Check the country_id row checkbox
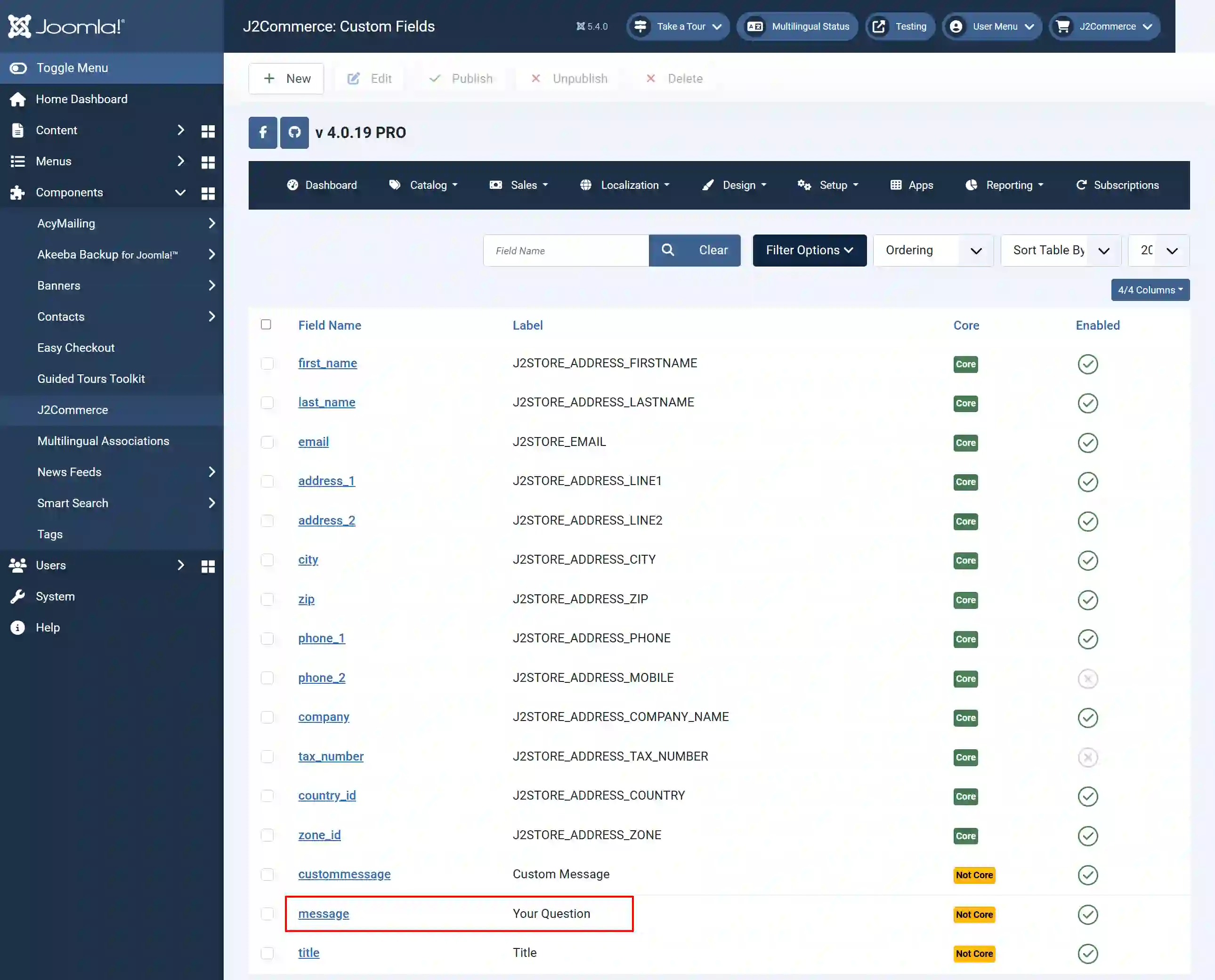 (267, 796)
